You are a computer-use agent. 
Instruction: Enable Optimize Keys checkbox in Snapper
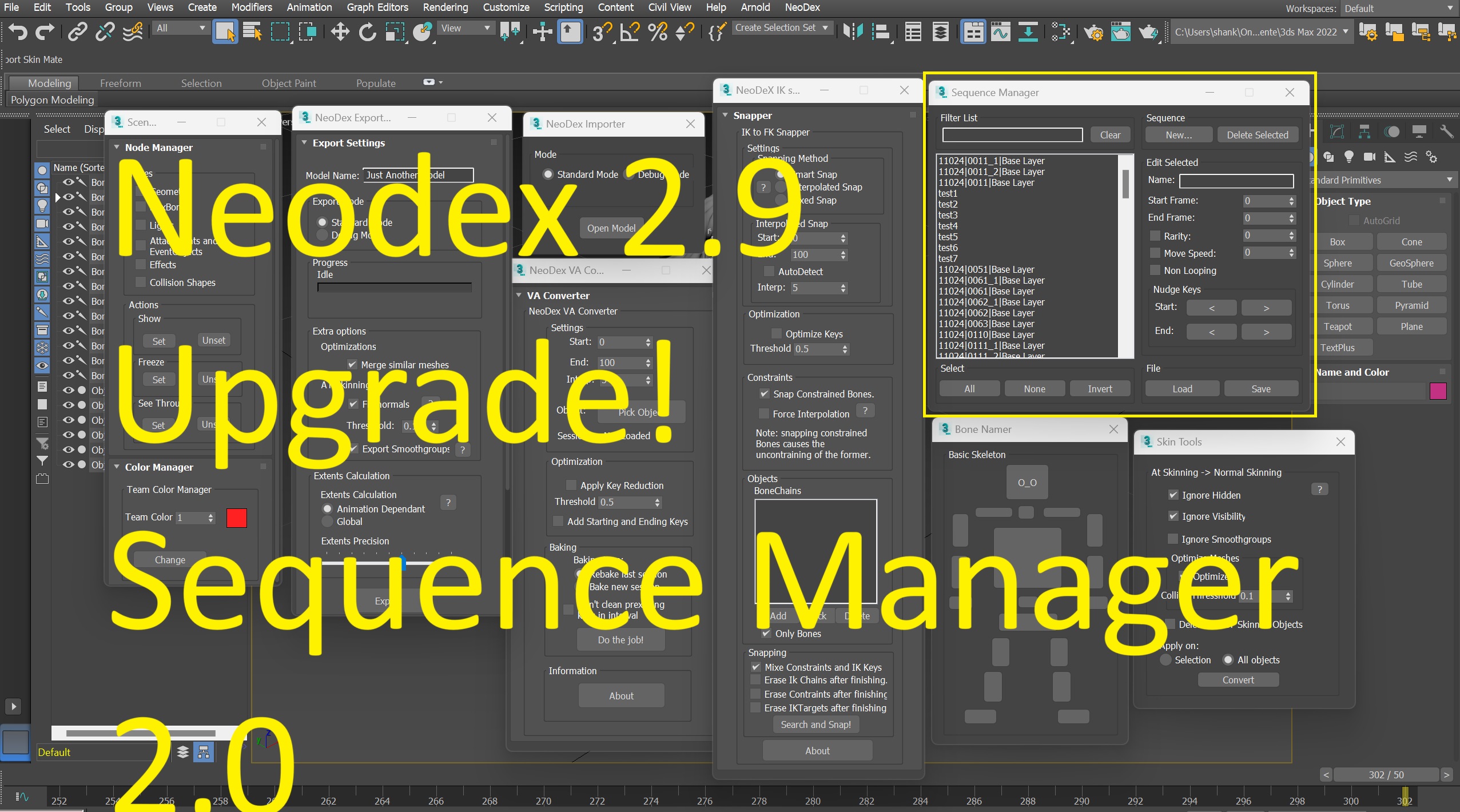coord(777,333)
